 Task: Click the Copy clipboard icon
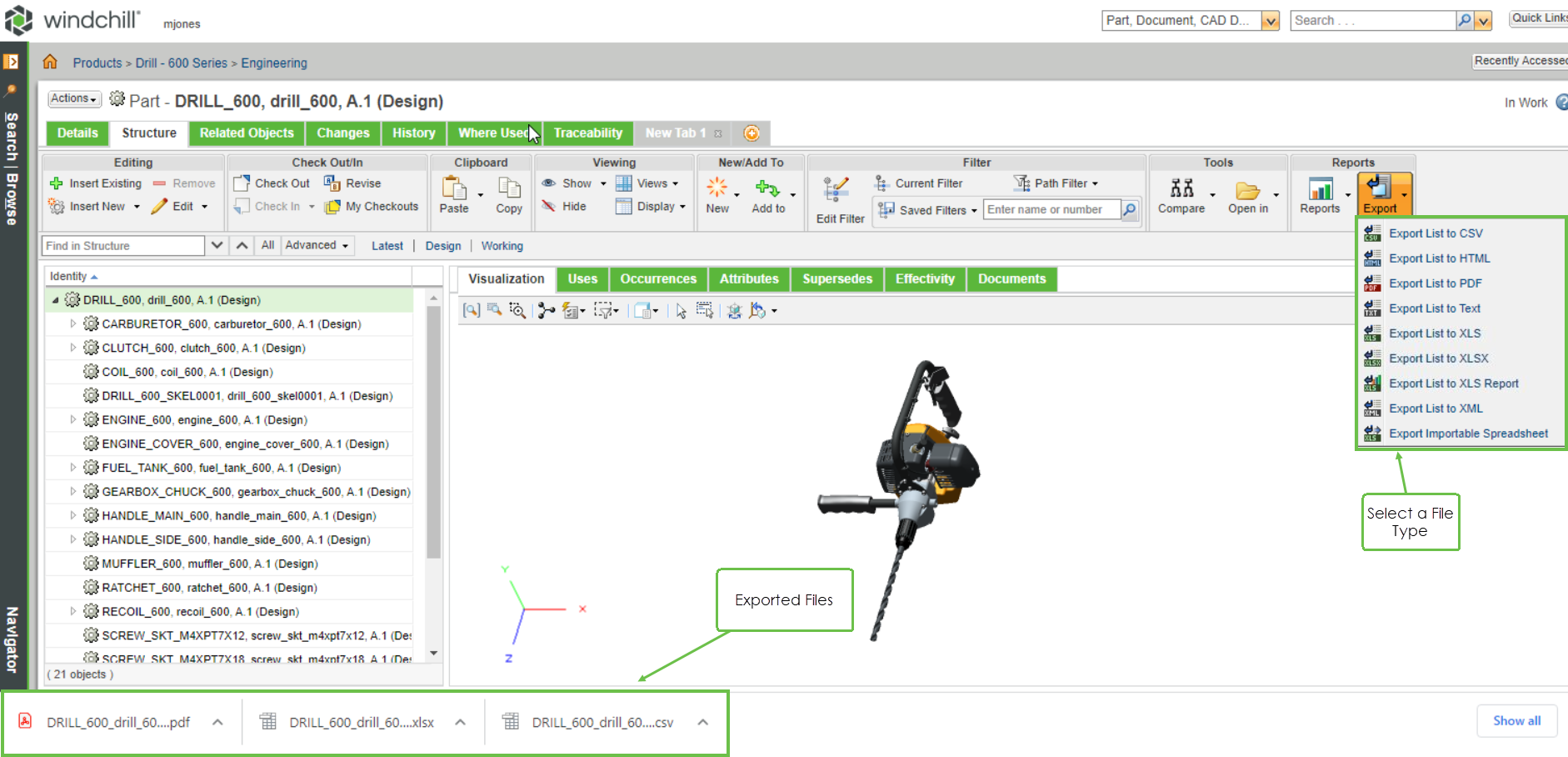509,188
